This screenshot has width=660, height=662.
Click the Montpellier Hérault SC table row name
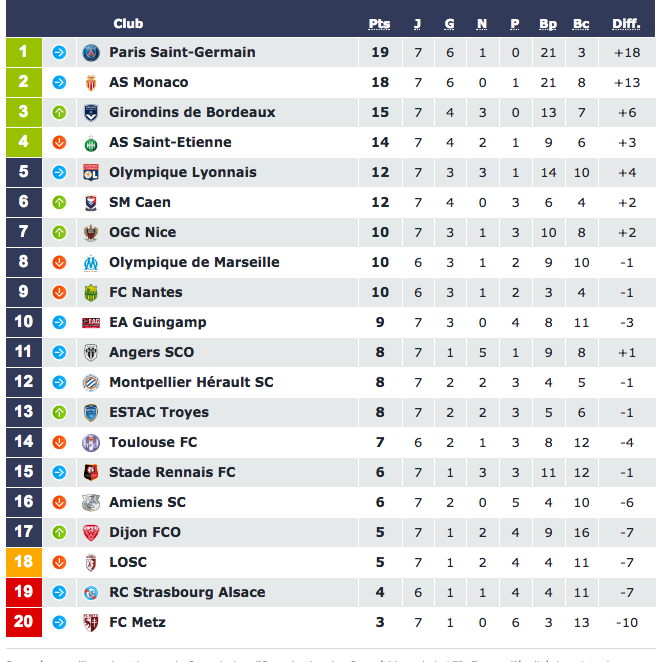pos(191,382)
